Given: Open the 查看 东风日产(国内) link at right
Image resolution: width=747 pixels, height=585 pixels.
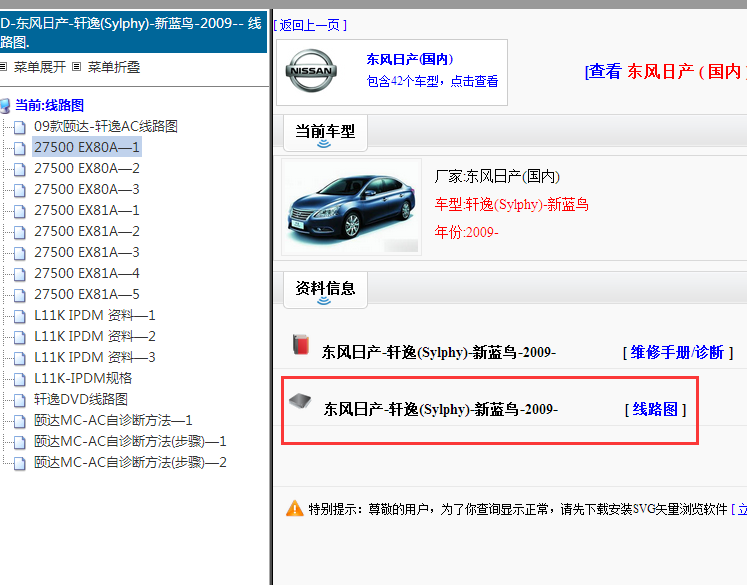Looking at the screenshot, I should tap(666, 71).
